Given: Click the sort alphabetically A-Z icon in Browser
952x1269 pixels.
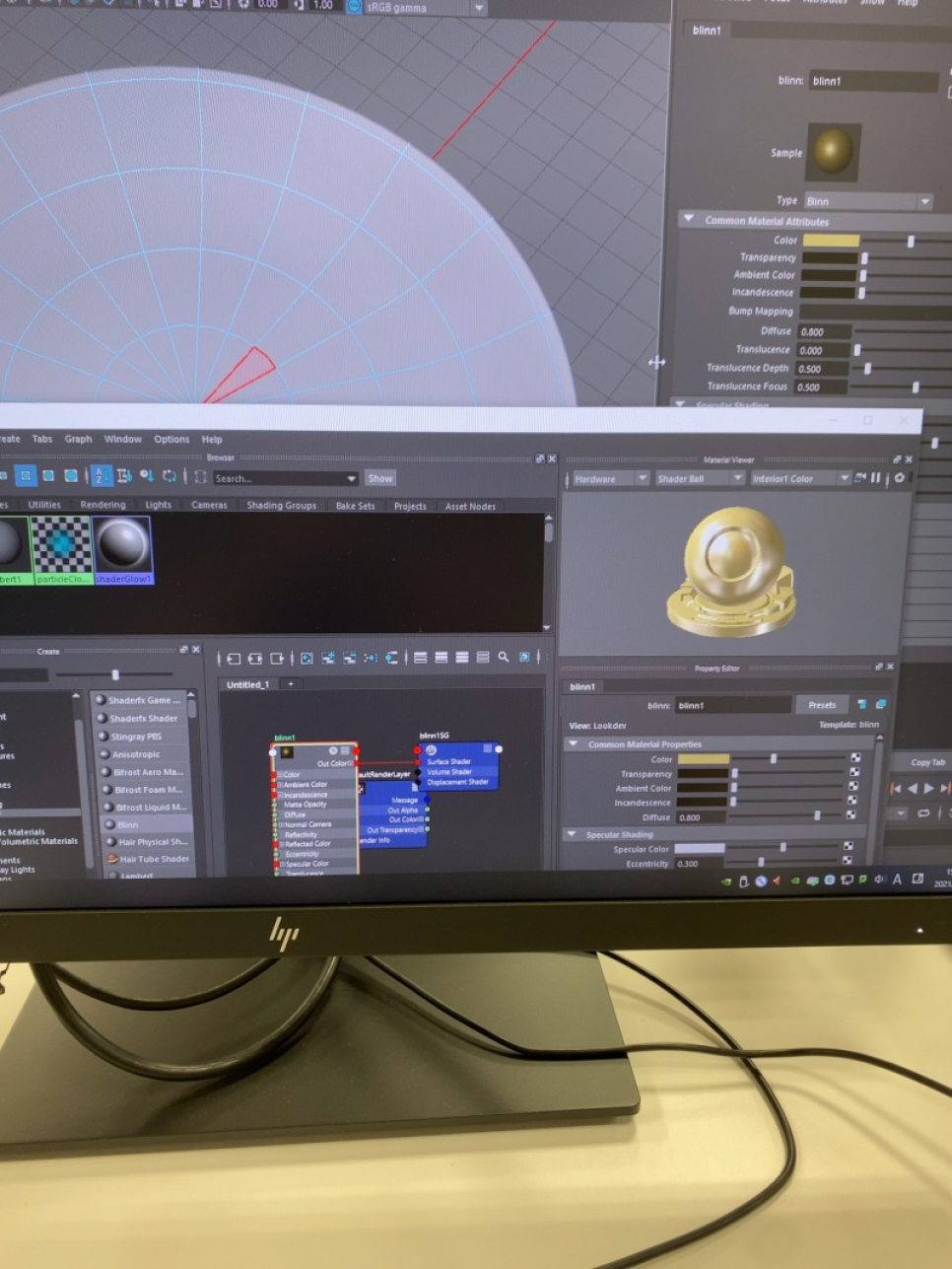Looking at the screenshot, I should (x=102, y=476).
